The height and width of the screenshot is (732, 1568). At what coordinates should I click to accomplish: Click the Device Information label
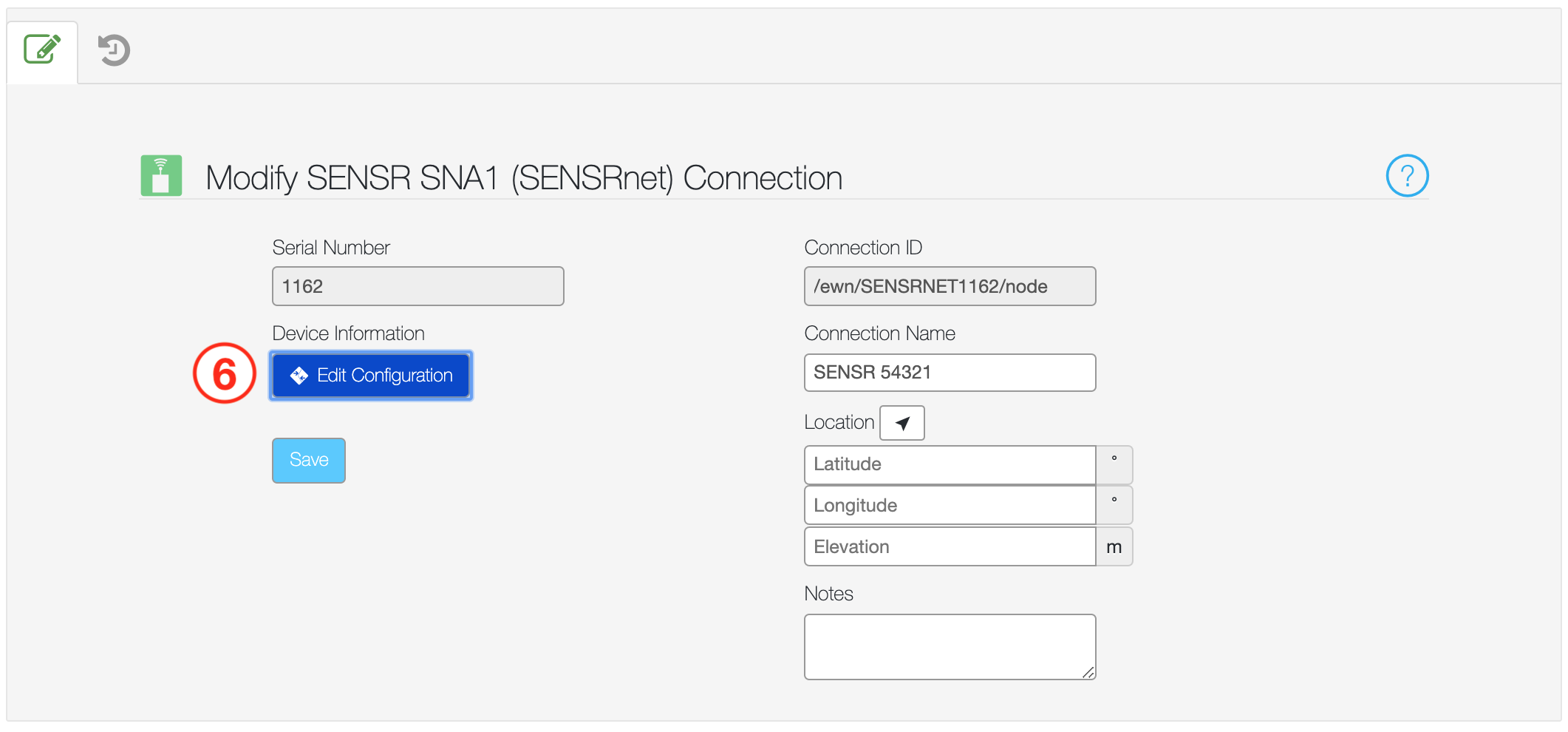[x=348, y=333]
